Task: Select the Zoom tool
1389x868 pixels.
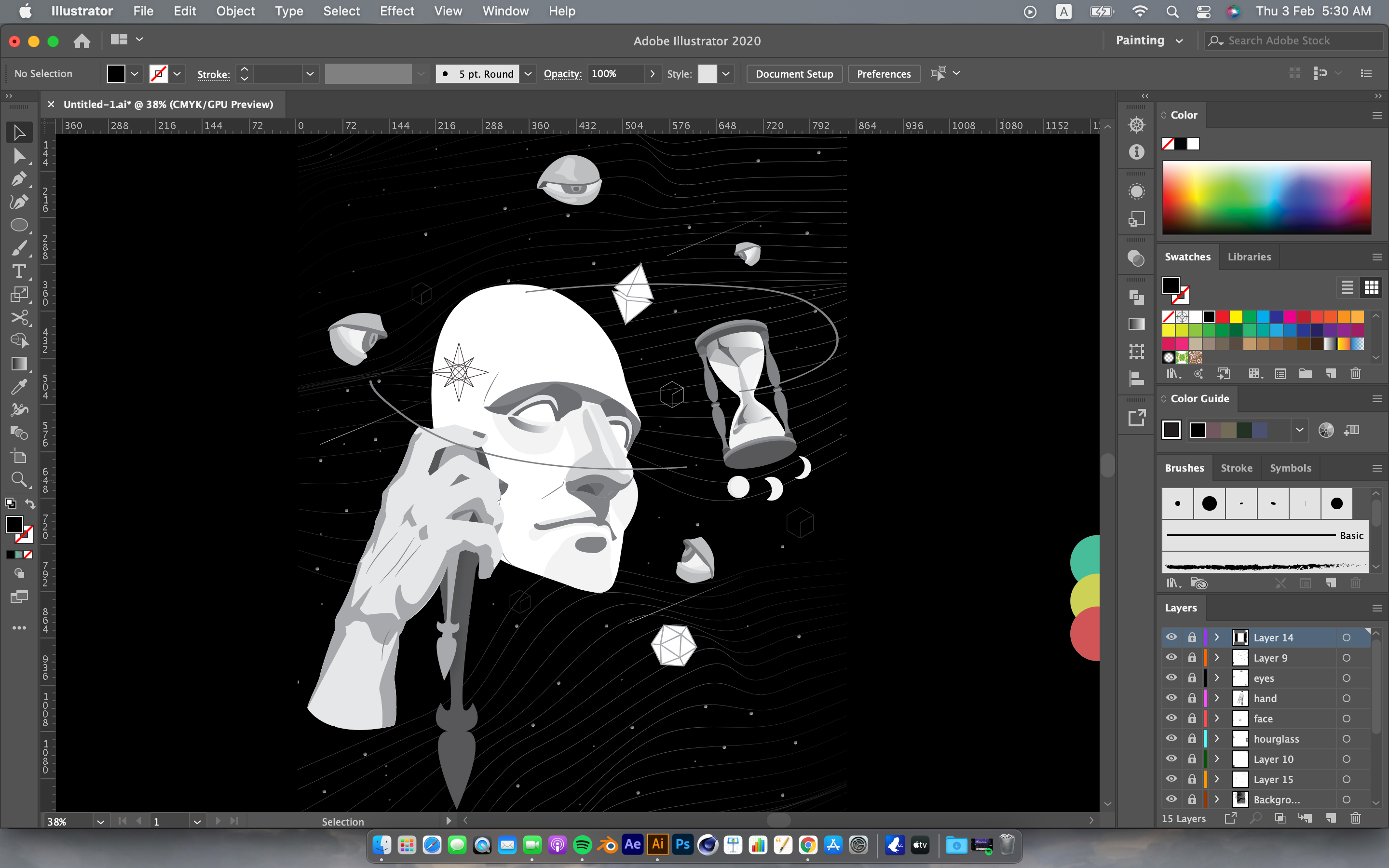Action: click(19, 479)
